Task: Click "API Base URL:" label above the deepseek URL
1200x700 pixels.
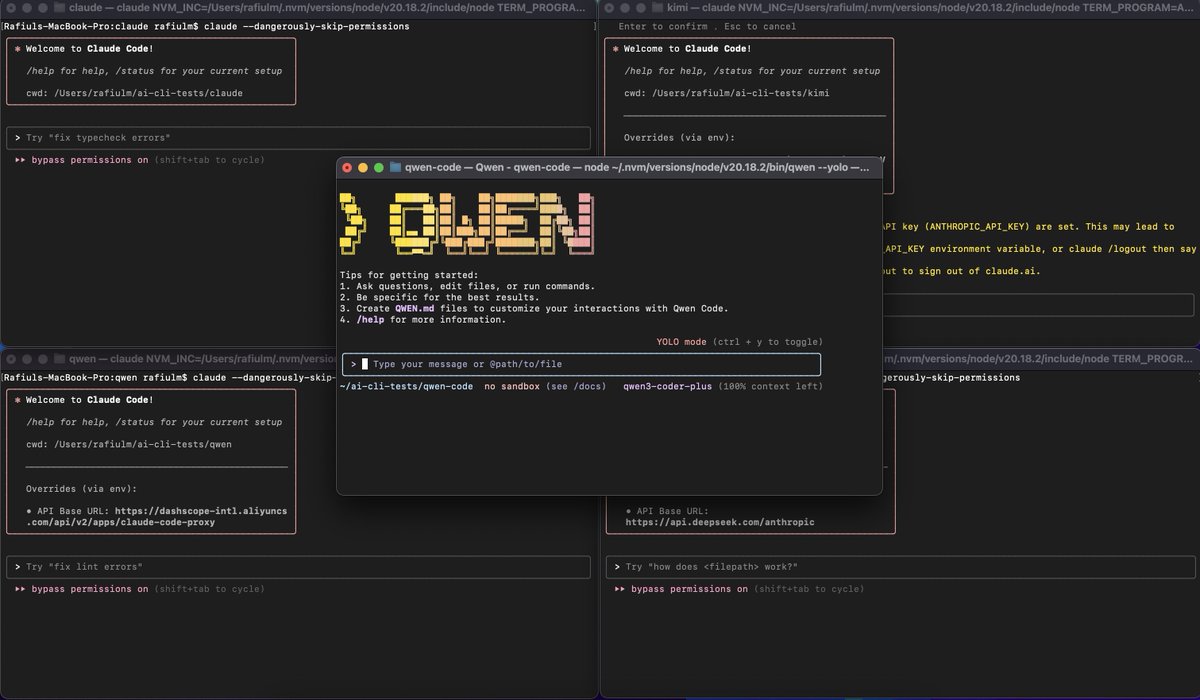Action: pos(674,510)
